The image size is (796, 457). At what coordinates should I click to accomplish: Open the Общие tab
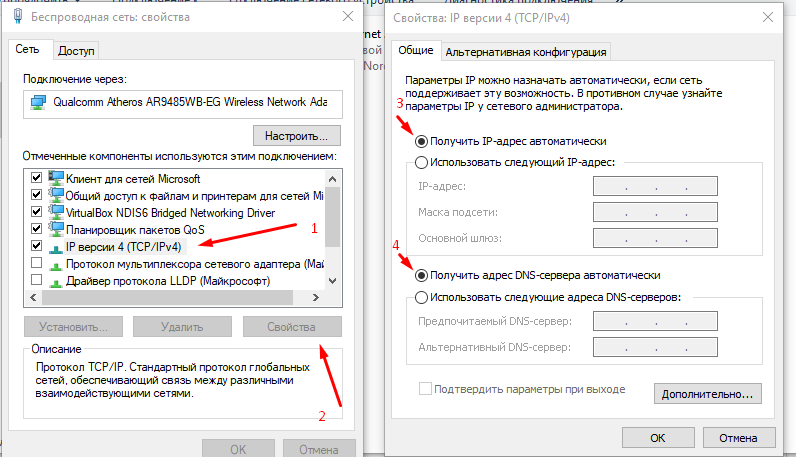pyautogui.click(x=416, y=50)
